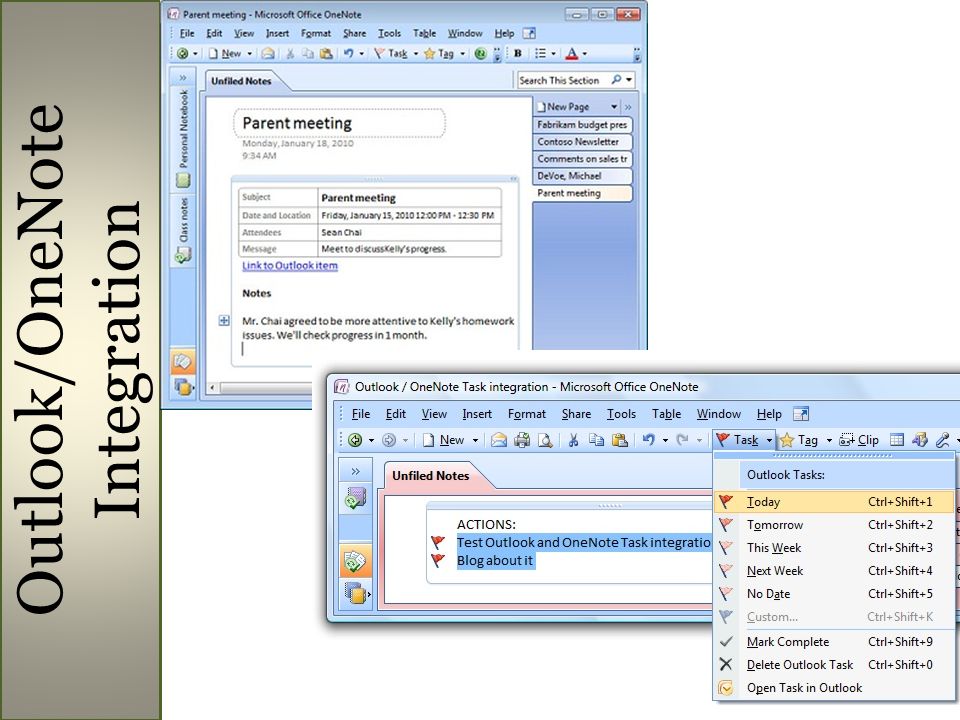Close the open Task dropdown arrow
The image size is (960, 720).
coord(769,440)
